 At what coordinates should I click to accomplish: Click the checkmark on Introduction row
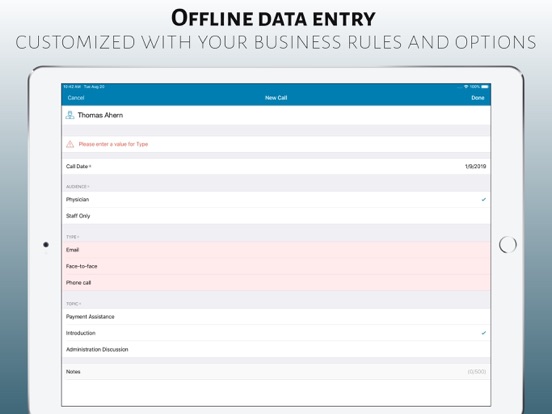click(484, 333)
